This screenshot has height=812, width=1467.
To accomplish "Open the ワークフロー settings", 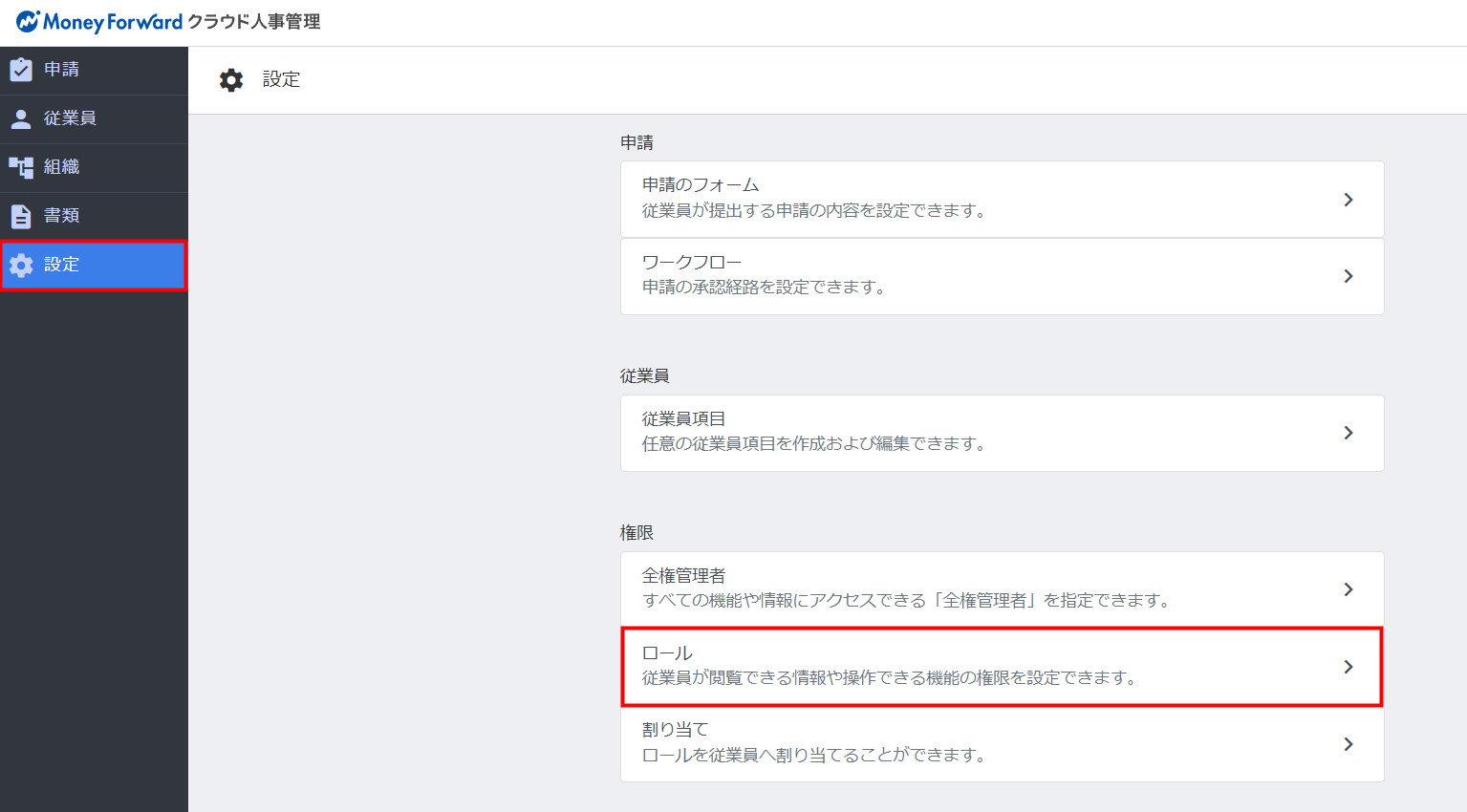I will 1003,276.
